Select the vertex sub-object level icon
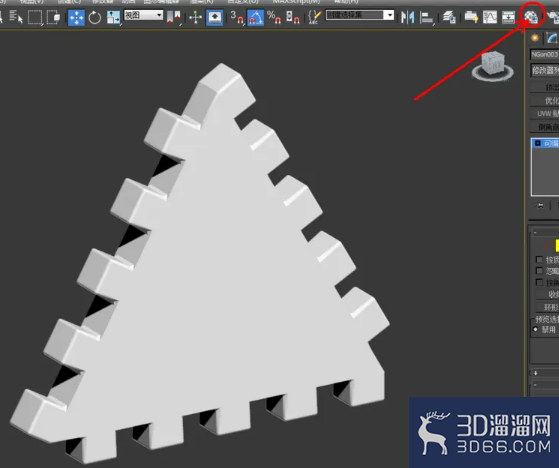559x468 pixels. pos(547,246)
